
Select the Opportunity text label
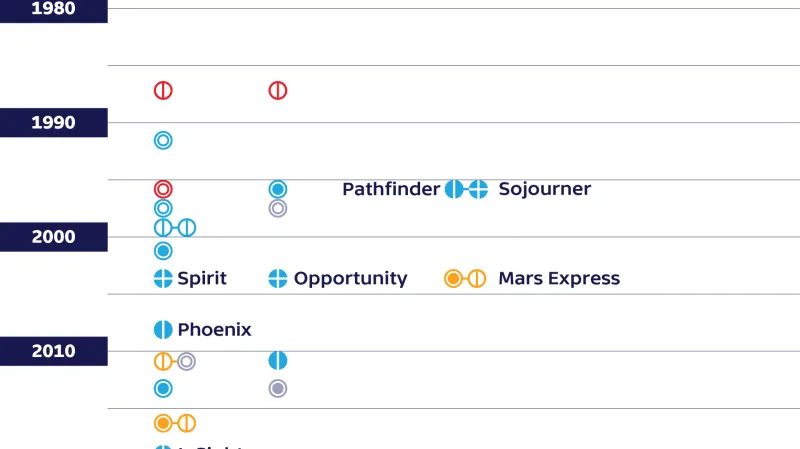pyautogui.click(x=350, y=279)
